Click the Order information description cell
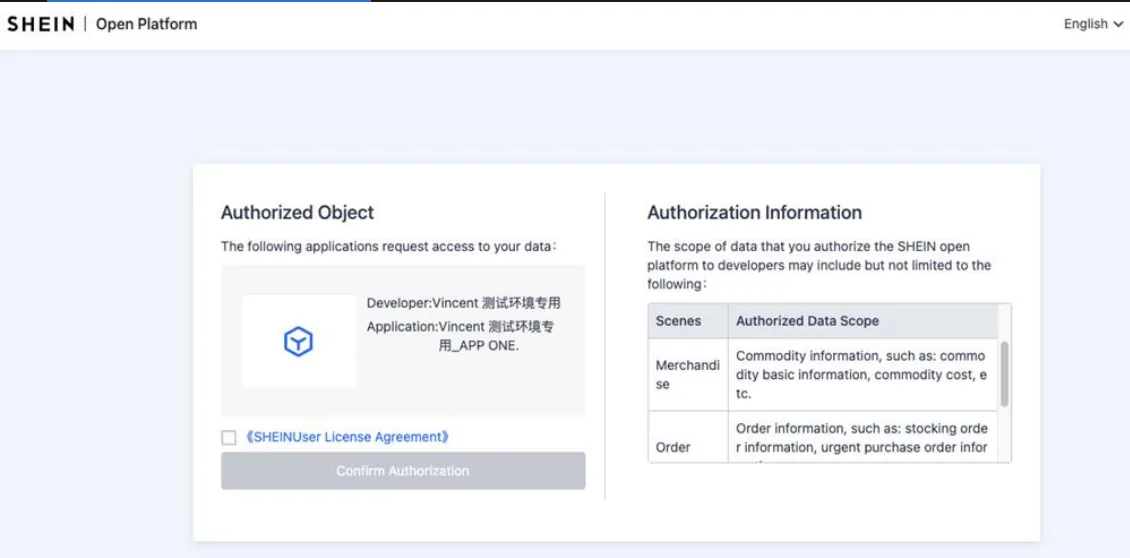 (863, 438)
